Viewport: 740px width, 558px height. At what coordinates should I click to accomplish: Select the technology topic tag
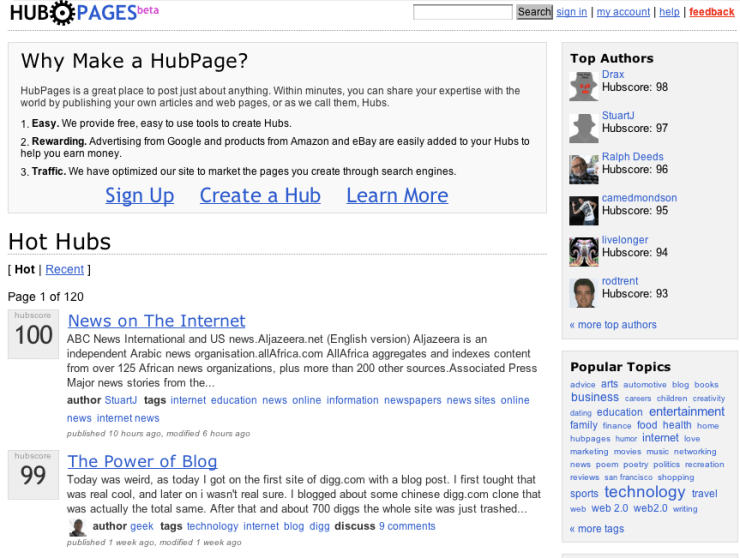click(644, 492)
